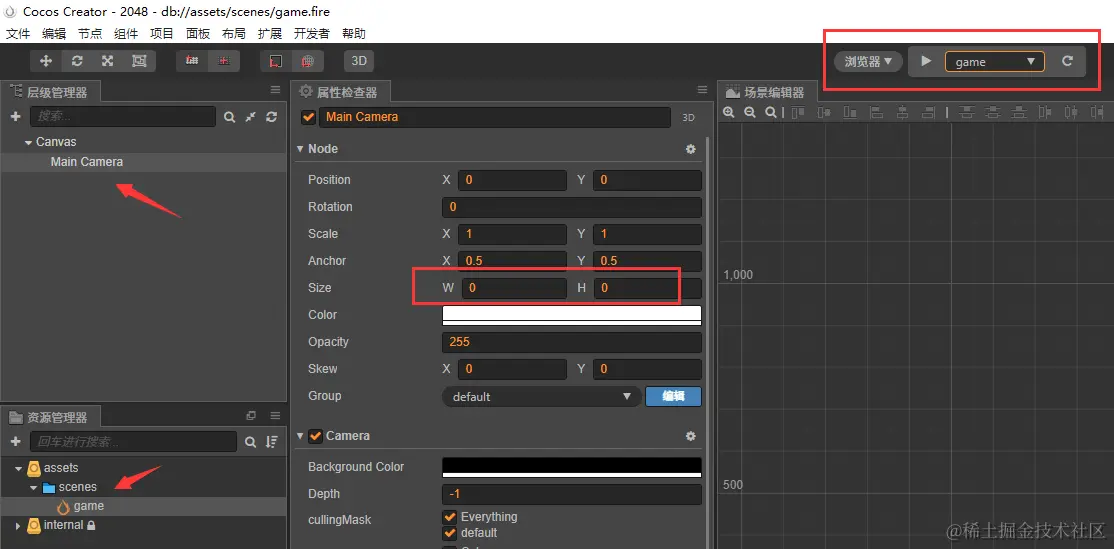
Task: Distribute nodes by vertical centers
Action: [993, 112]
